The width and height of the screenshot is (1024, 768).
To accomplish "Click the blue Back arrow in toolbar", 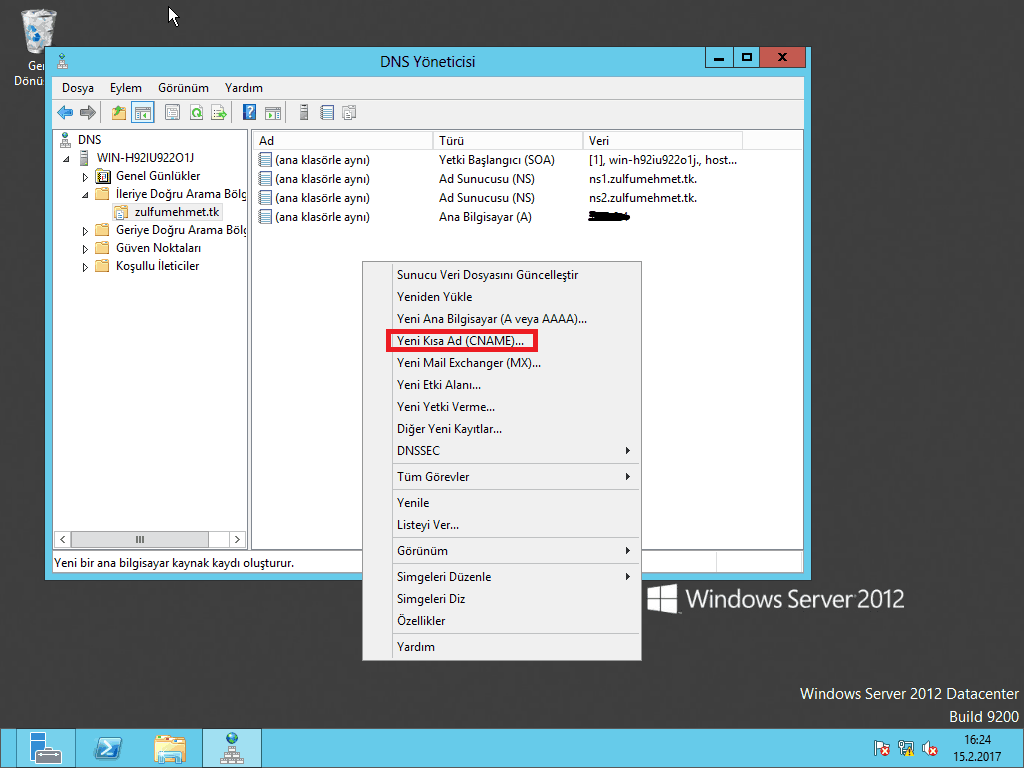I will [x=65, y=113].
